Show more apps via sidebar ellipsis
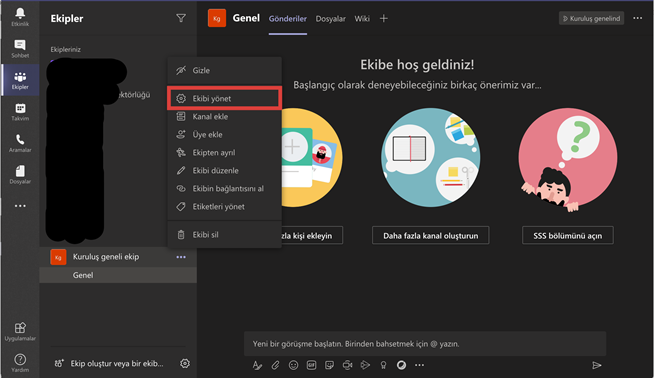 20,206
